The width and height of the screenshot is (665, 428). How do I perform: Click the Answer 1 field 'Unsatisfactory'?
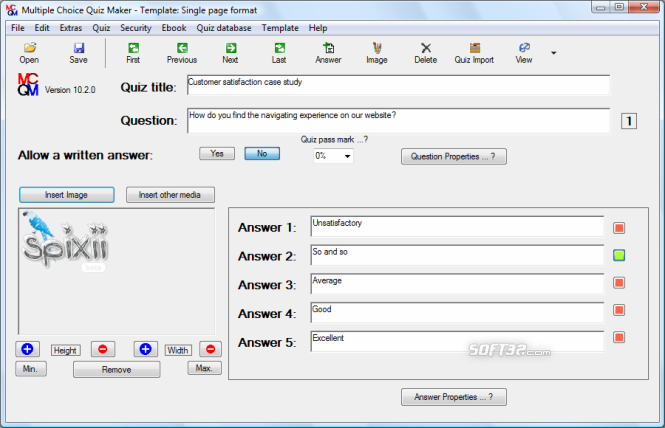click(x=457, y=226)
